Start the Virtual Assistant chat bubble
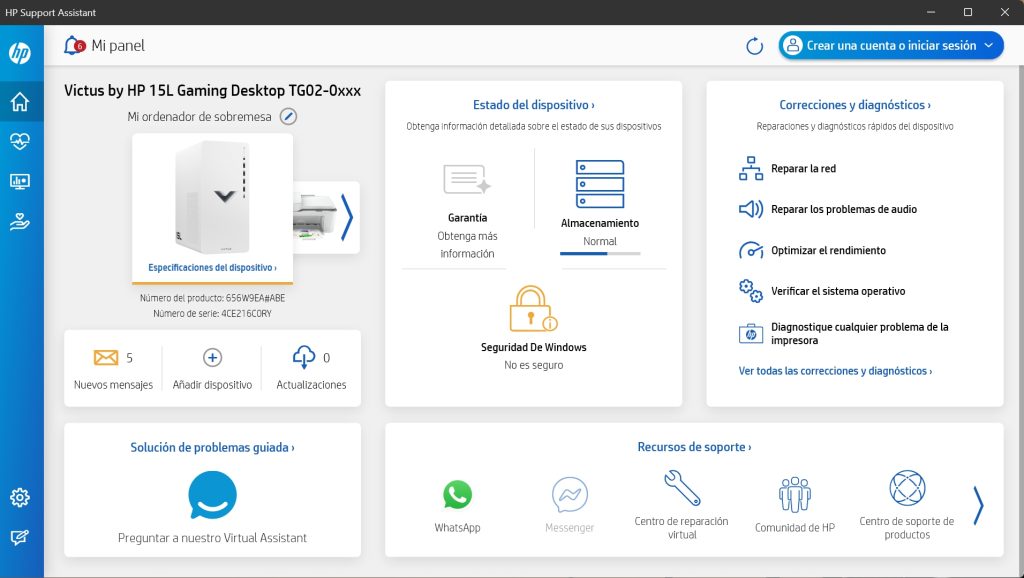1024x578 pixels. coord(212,495)
